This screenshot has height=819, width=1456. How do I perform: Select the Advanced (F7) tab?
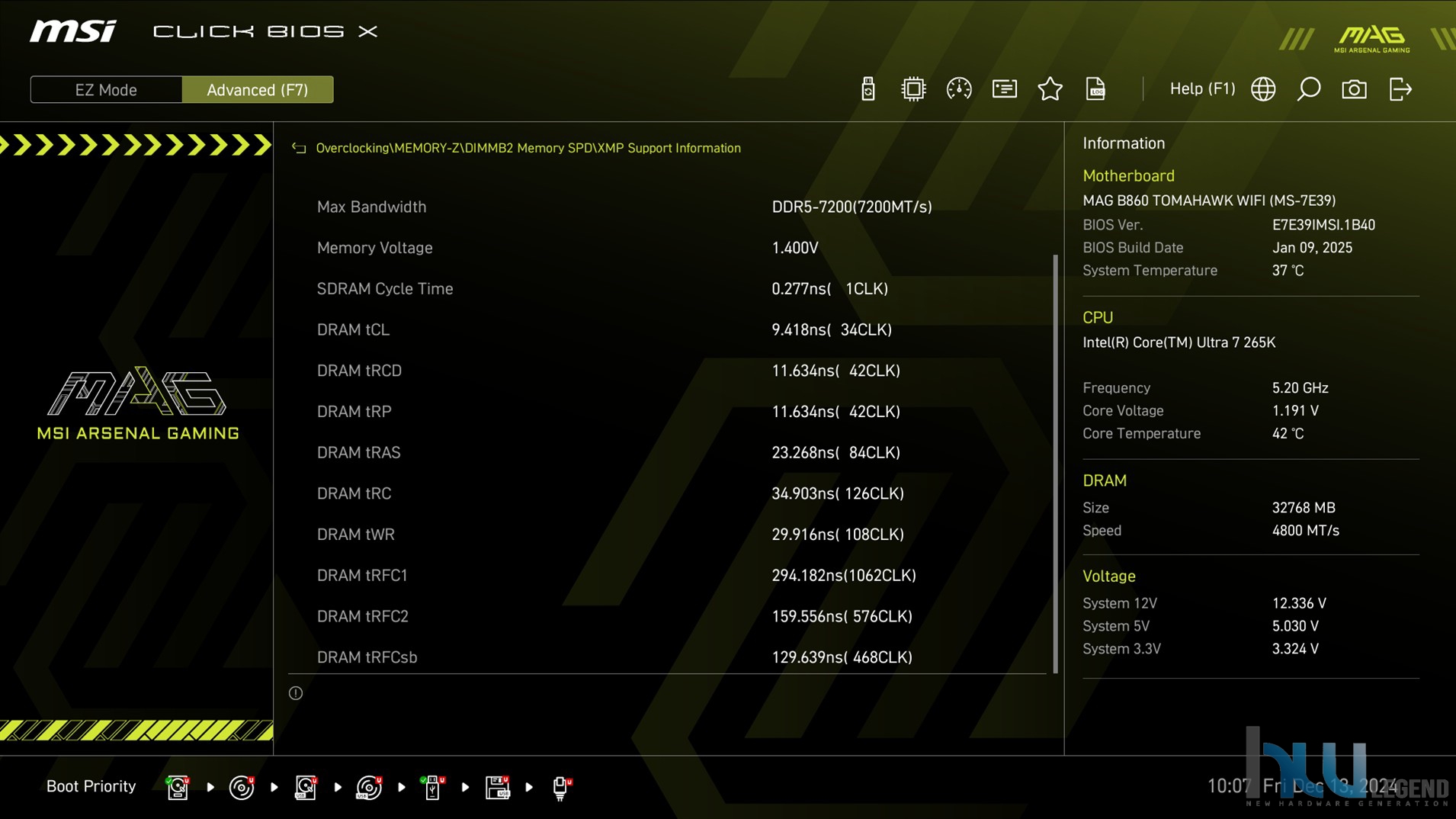pos(258,89)
